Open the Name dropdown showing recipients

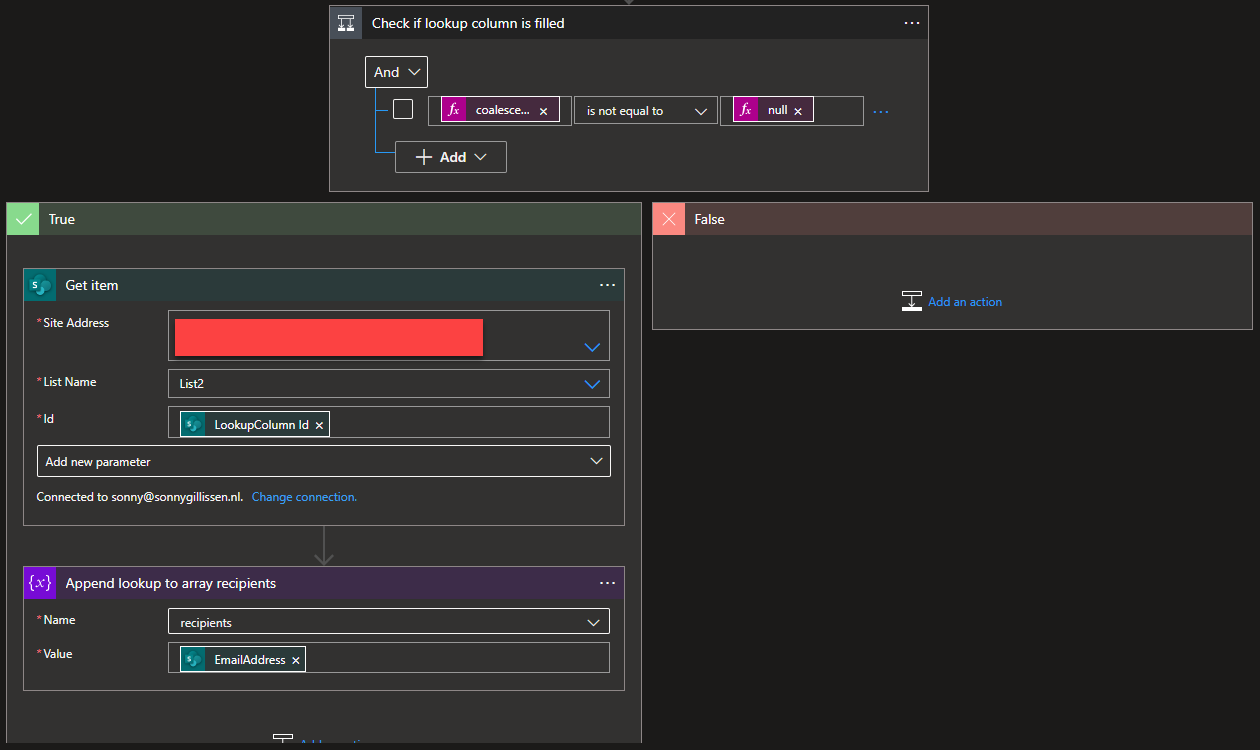[389, 622]
